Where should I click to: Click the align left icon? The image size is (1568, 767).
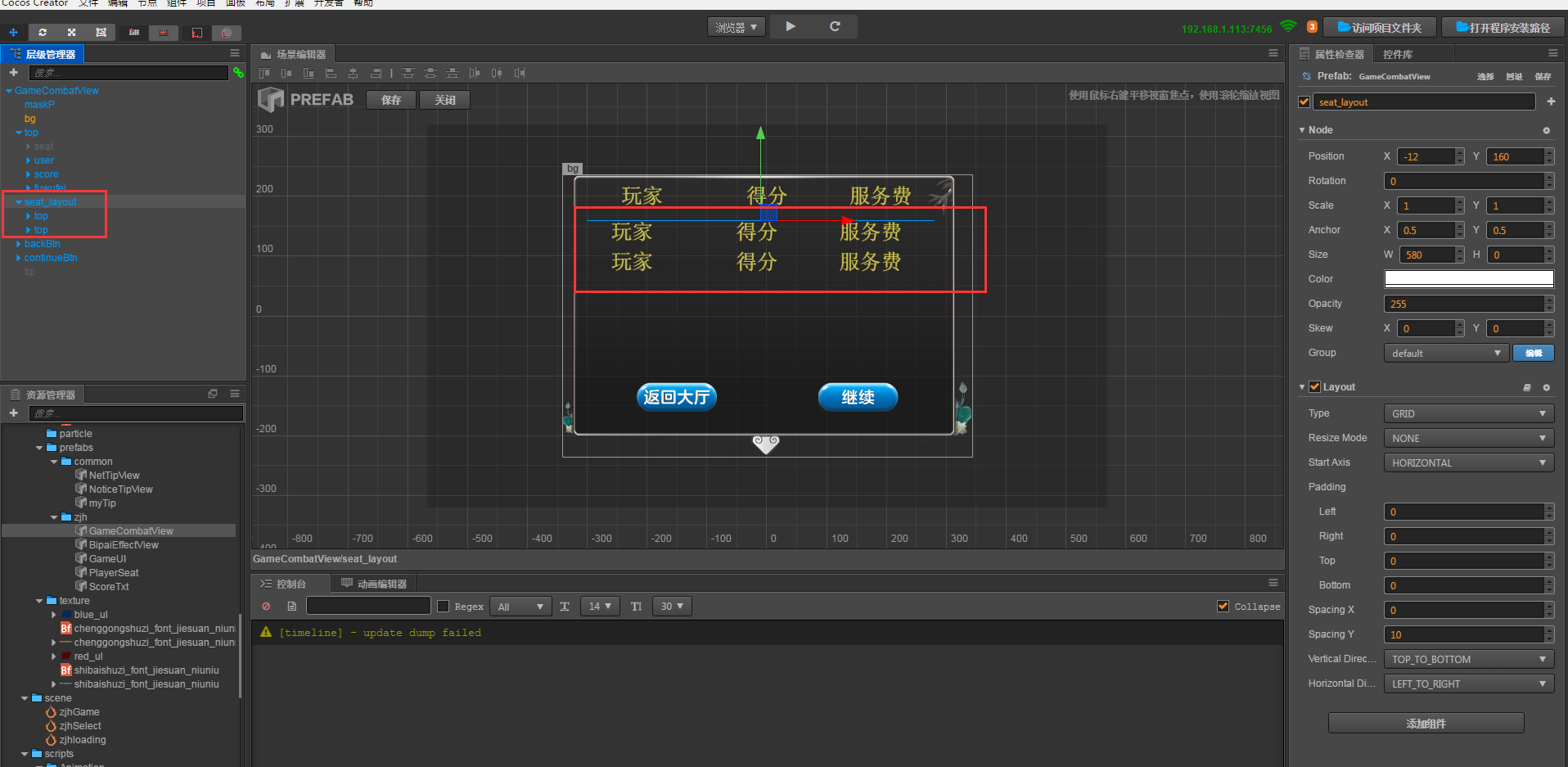(331, 74)
